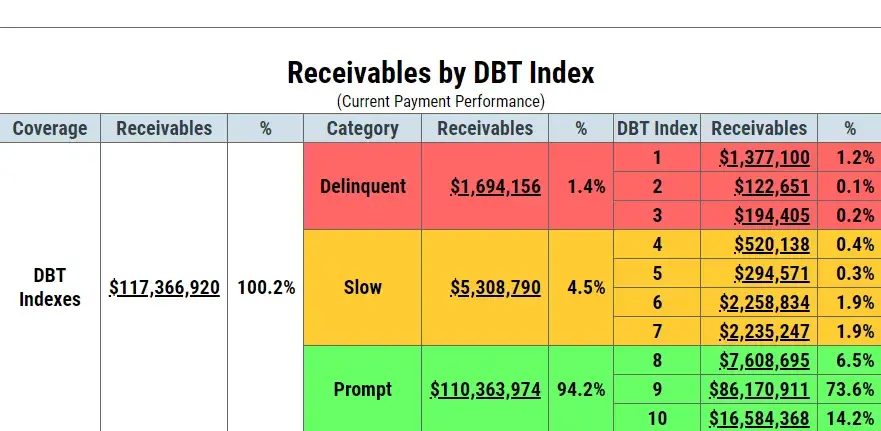
Task: Click DBT Index 3 amount $194,405
Action: (x=771, y=215)
